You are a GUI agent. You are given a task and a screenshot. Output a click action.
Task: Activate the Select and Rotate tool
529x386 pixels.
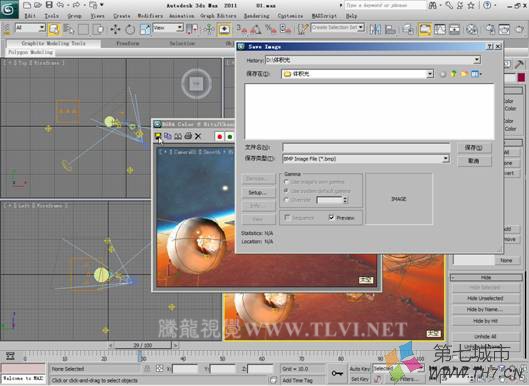(130, 29)
